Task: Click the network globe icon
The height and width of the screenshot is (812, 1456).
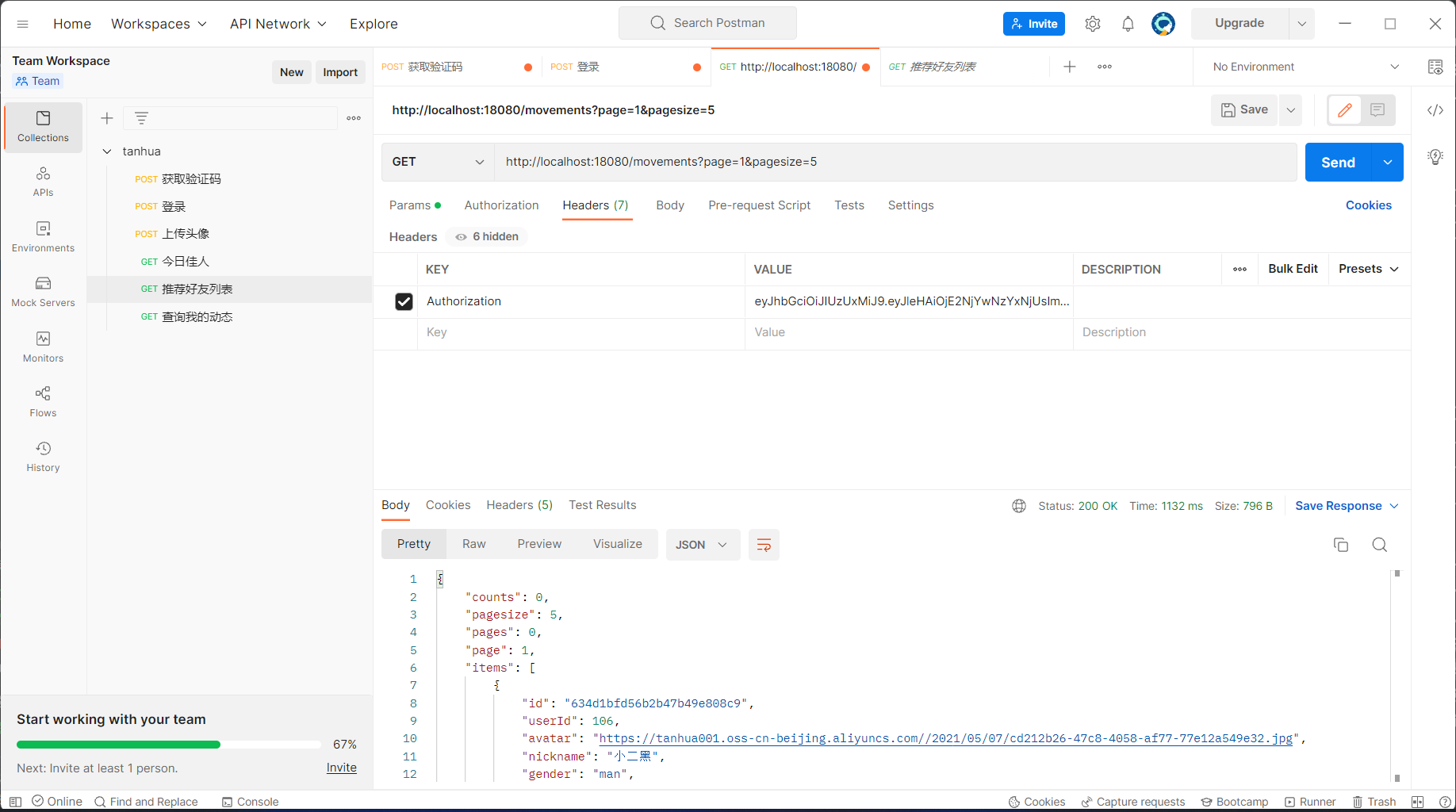Action: pos(1019,506)
